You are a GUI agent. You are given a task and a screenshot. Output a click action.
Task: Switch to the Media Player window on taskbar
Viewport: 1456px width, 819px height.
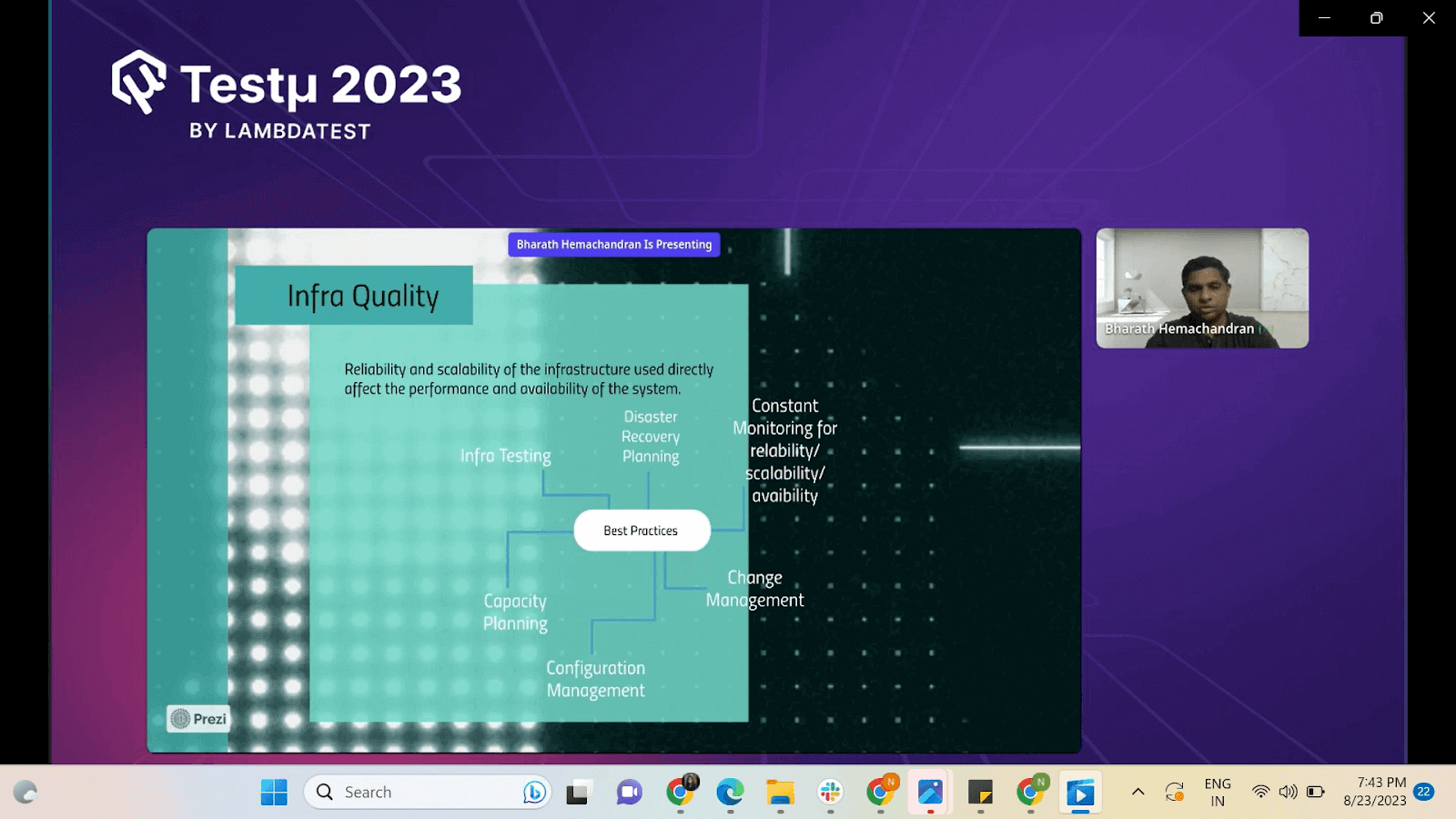point(1080,792)
